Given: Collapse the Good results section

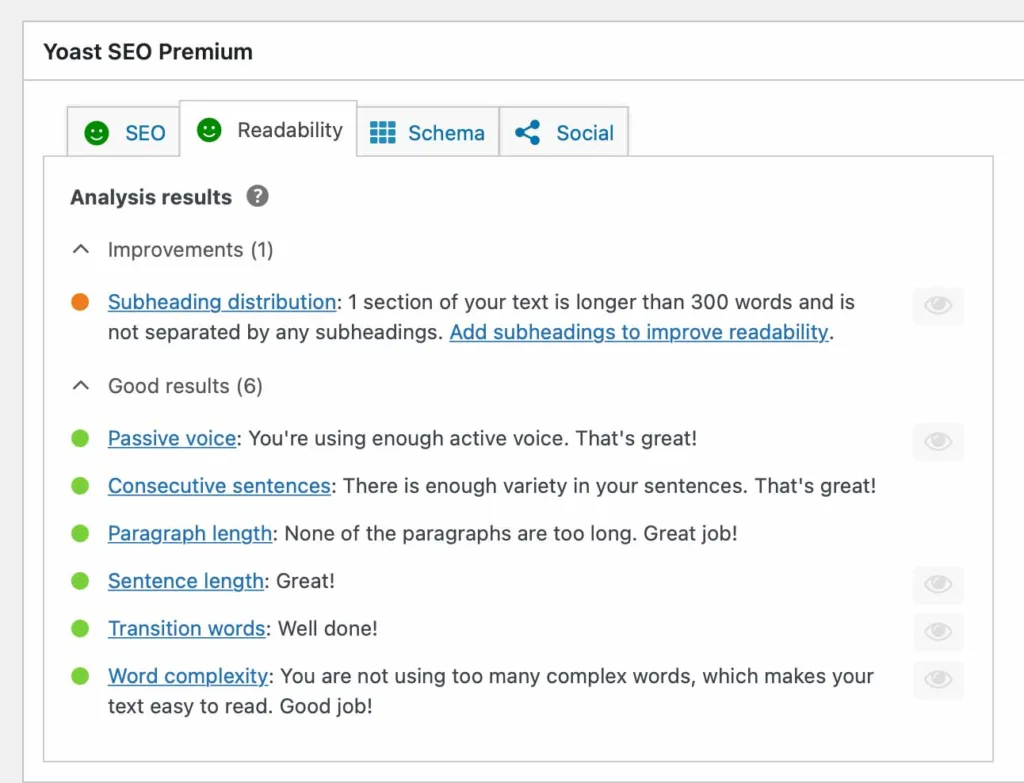Looking at the screenshot, I should pyautogui.click(x=81, y=385).
